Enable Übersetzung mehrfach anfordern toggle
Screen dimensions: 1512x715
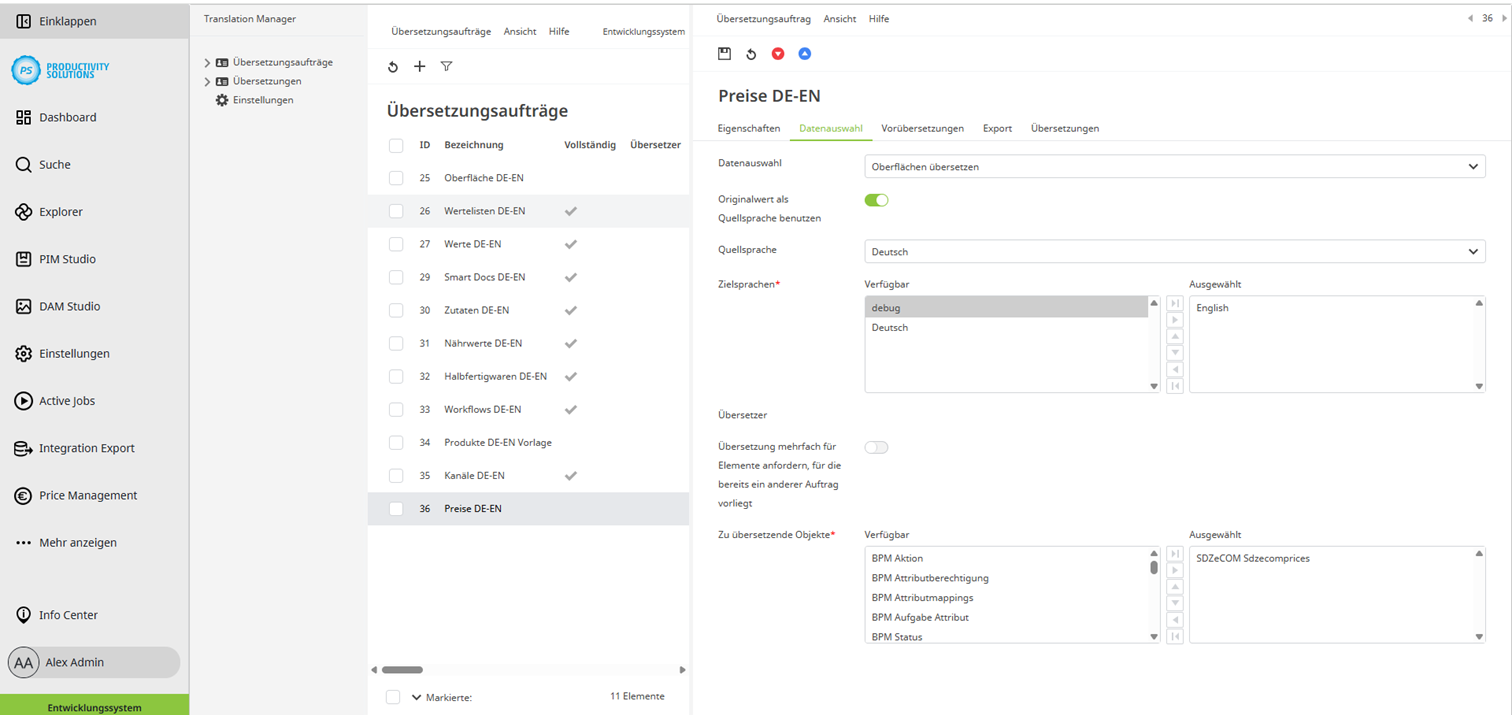pyautogui.click(x=876, y=447)
